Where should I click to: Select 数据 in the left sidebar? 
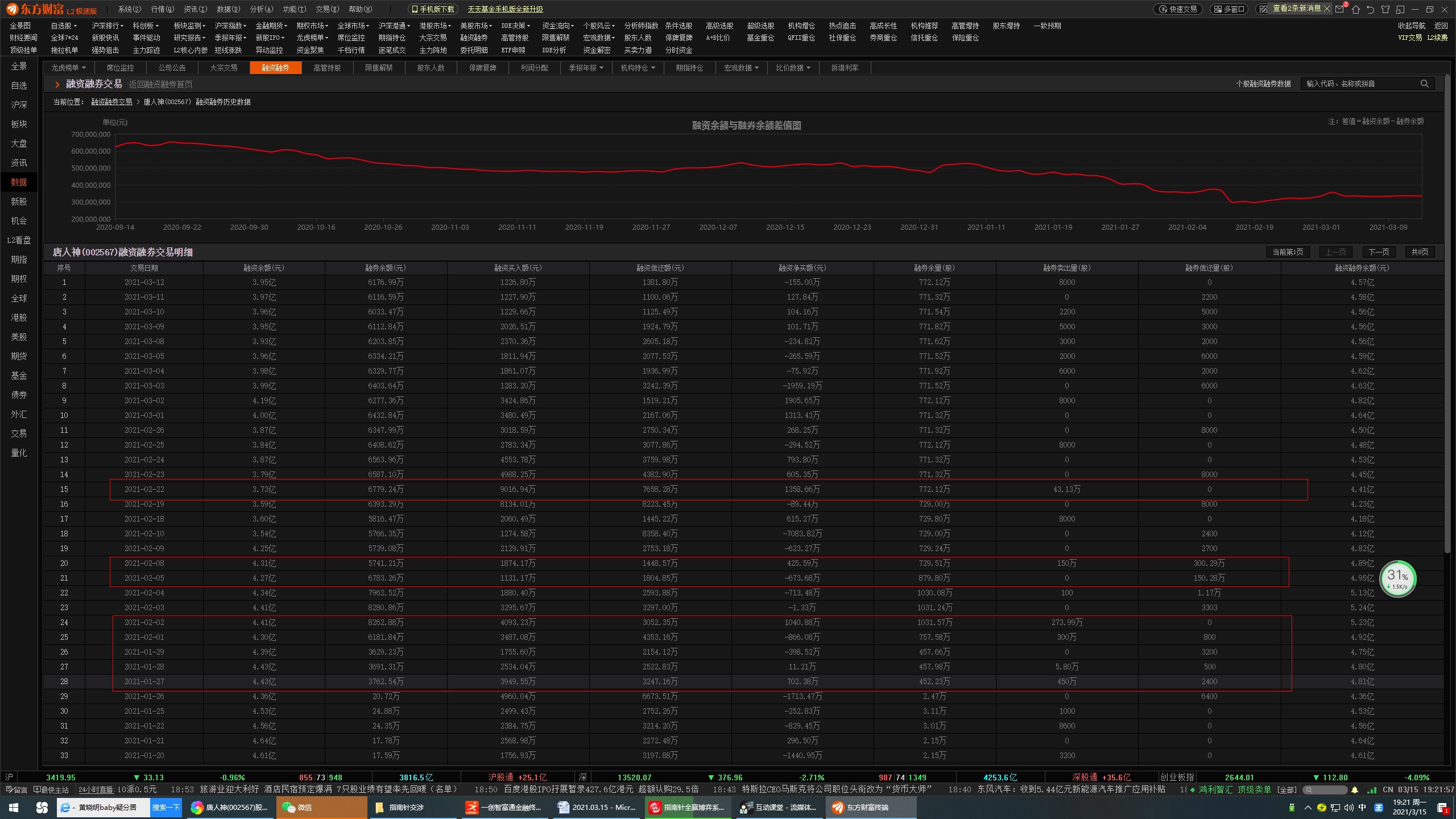pos(19,182)
